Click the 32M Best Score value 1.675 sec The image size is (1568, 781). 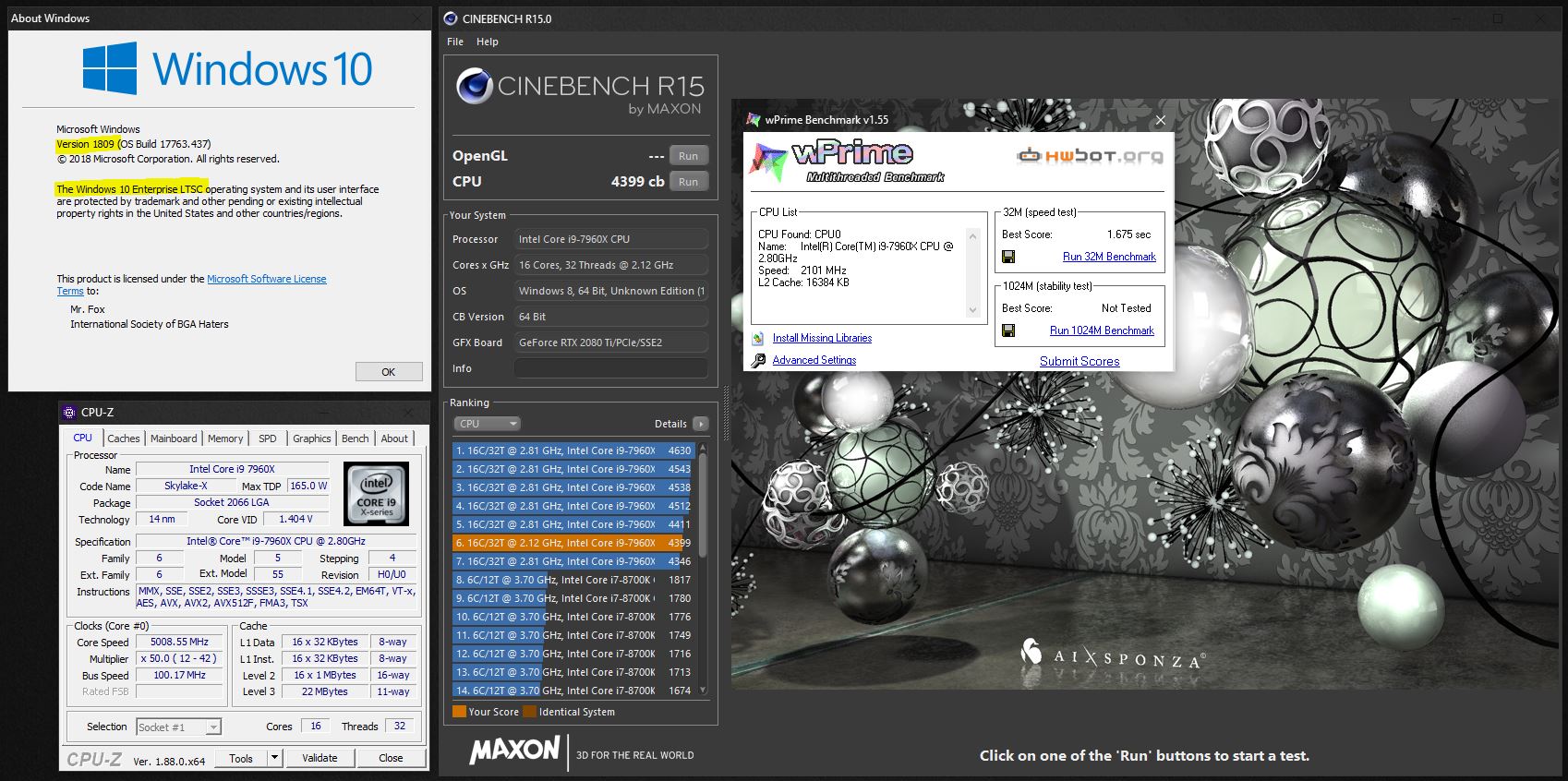pyautogui.click(x=1128, y=234)
